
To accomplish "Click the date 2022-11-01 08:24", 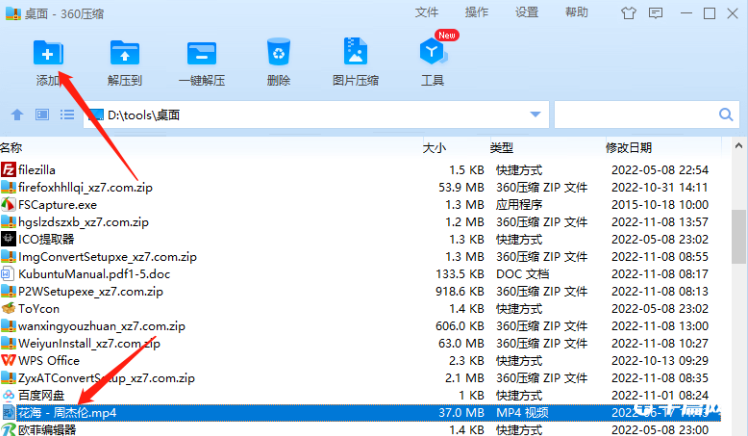I will [660, 395].
